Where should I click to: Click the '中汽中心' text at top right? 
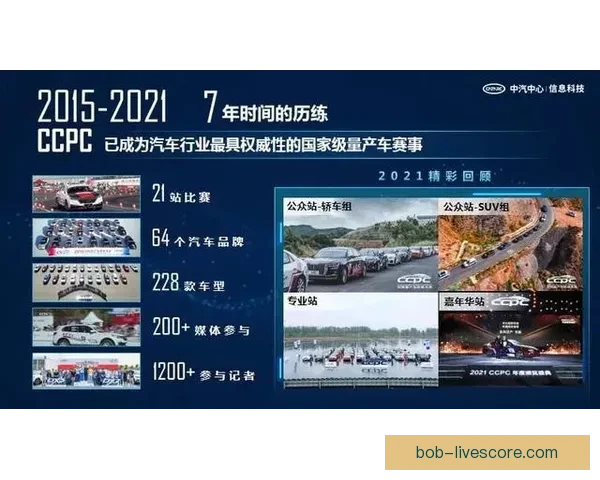click(x=526, y=89)
